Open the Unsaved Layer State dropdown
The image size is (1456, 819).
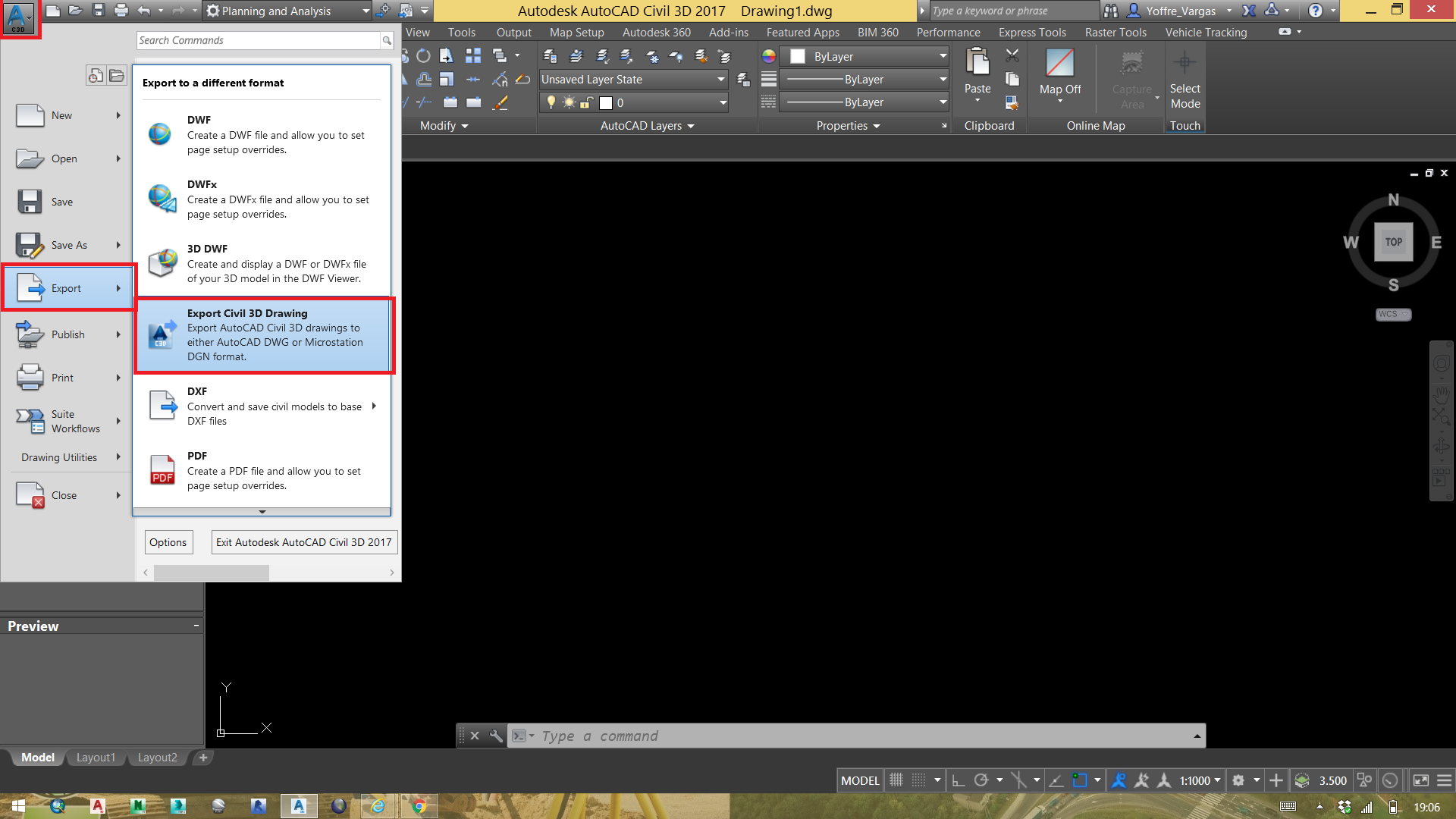[632, 79]
